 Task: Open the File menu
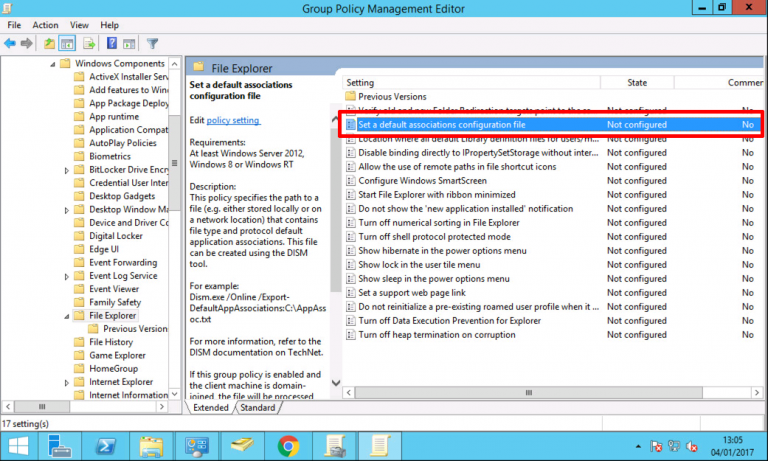point(14,25)
